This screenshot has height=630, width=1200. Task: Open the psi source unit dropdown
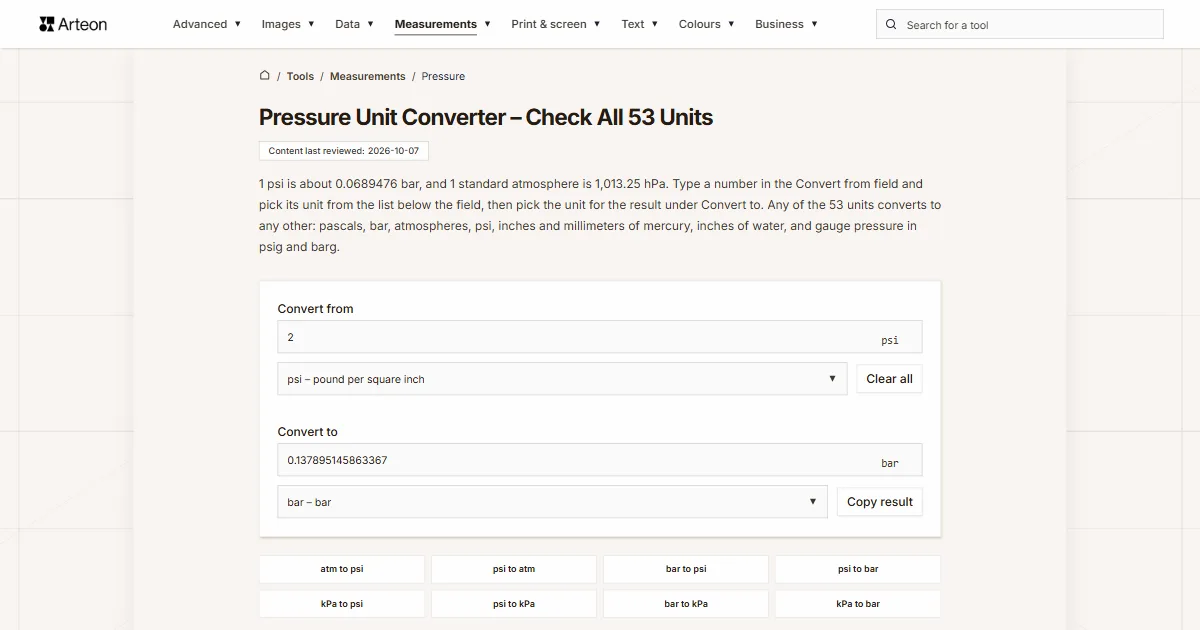coord(562,379)
